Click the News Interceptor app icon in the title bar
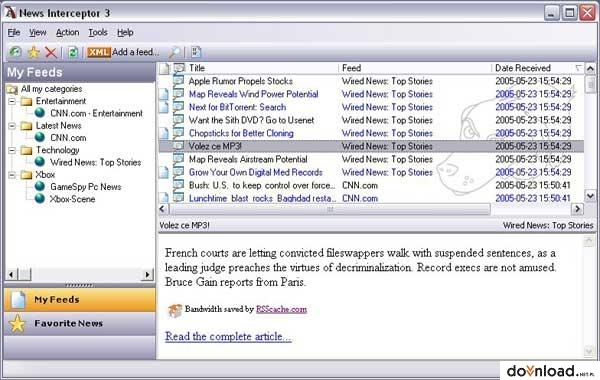 [x=10, y=12]
